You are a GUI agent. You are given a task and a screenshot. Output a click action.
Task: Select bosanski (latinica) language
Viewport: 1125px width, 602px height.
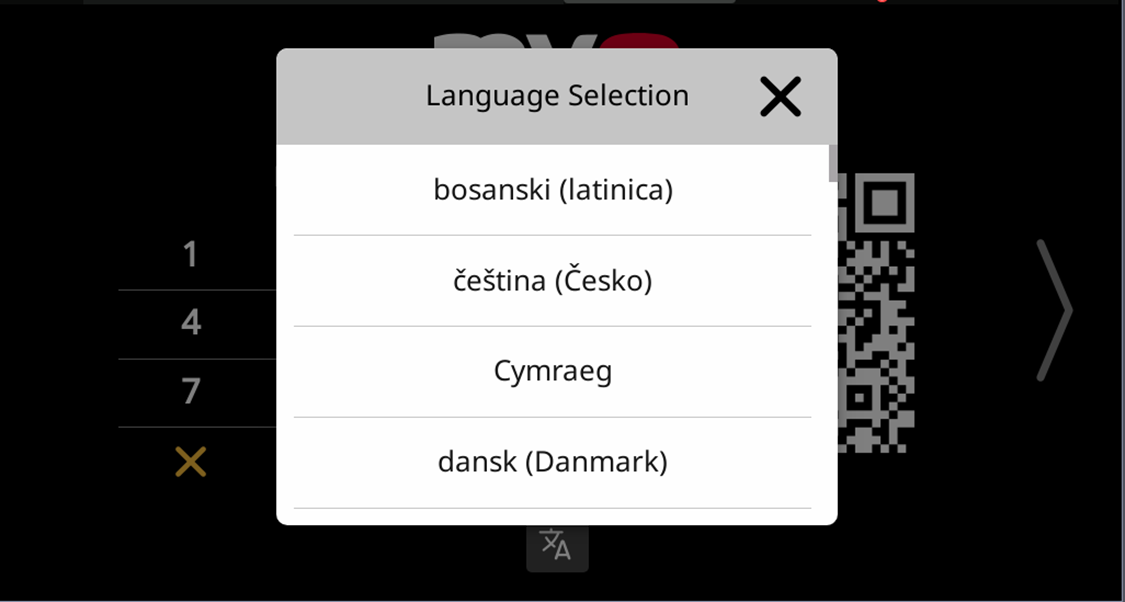coord(552,189)
